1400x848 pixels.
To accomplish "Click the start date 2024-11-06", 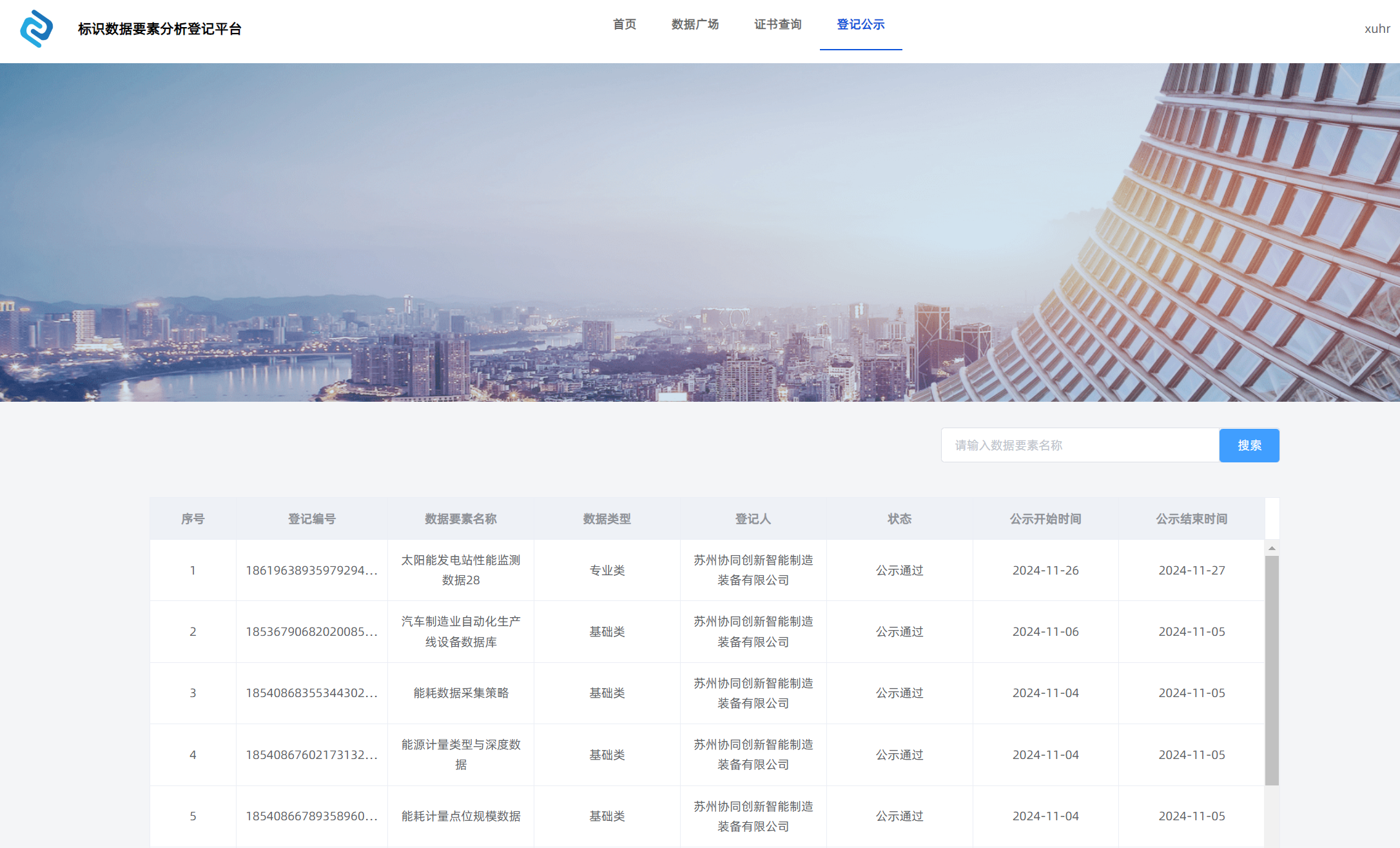I will 1045,631.
